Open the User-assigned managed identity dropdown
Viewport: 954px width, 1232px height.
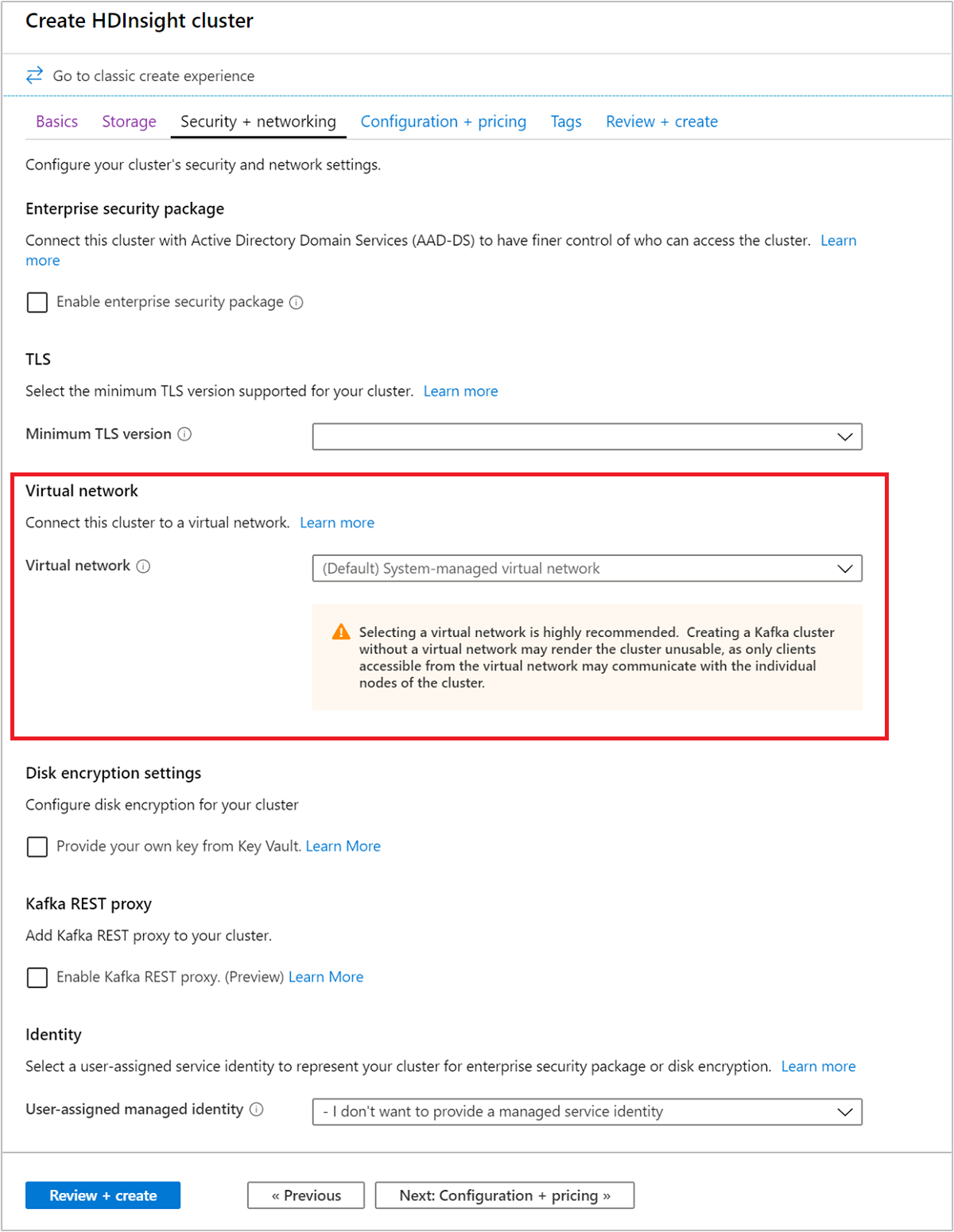(x=587, y=1112)
